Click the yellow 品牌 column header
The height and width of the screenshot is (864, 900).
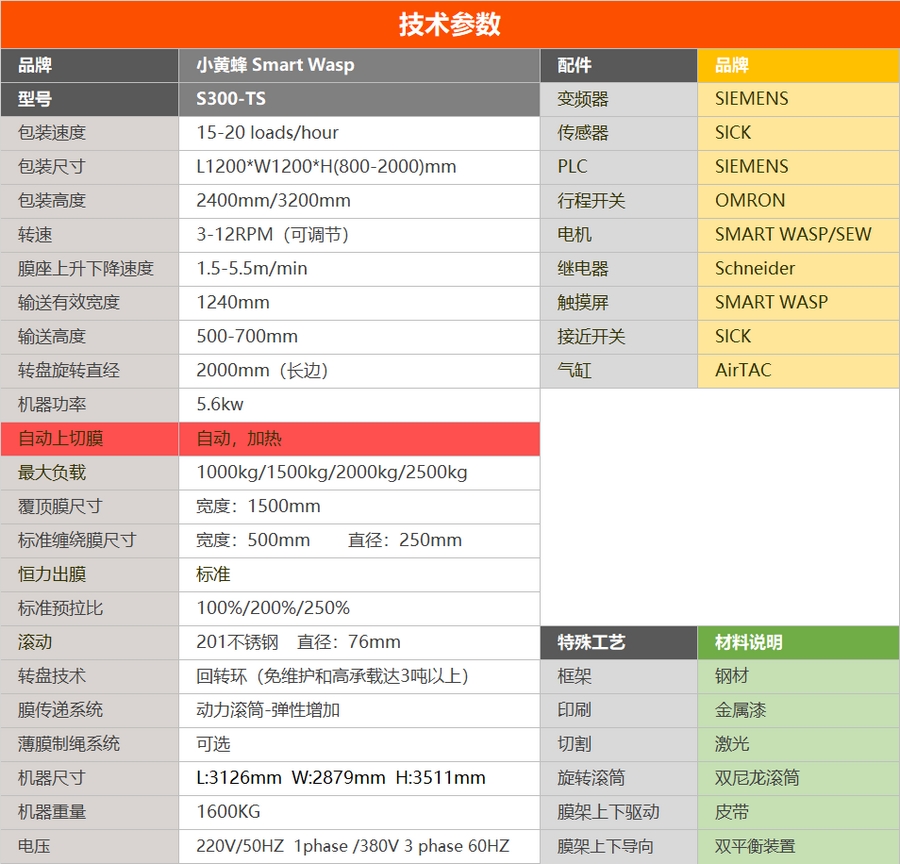(x=798, y=65)
